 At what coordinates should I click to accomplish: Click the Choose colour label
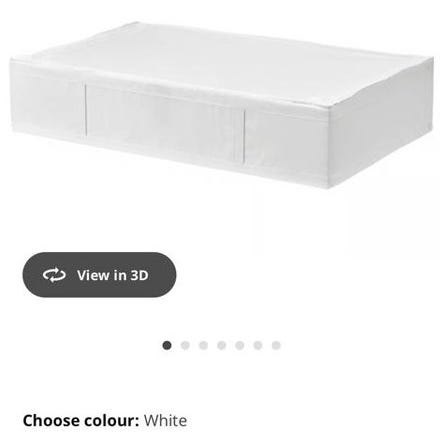pyautogui.click(x=81, y=421)
